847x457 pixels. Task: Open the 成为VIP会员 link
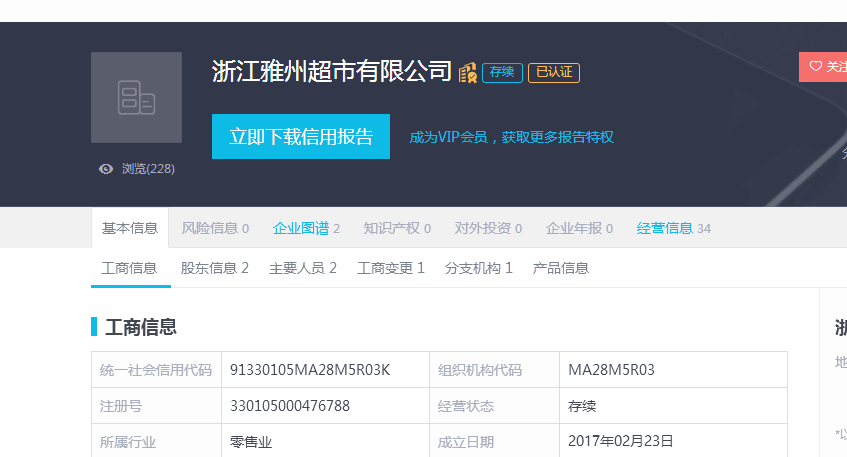(x=511, y=137)
